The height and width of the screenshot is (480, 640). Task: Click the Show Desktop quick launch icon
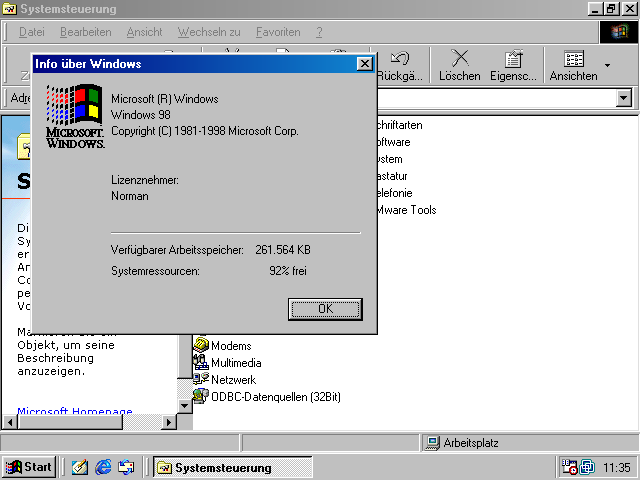(79, 467)
